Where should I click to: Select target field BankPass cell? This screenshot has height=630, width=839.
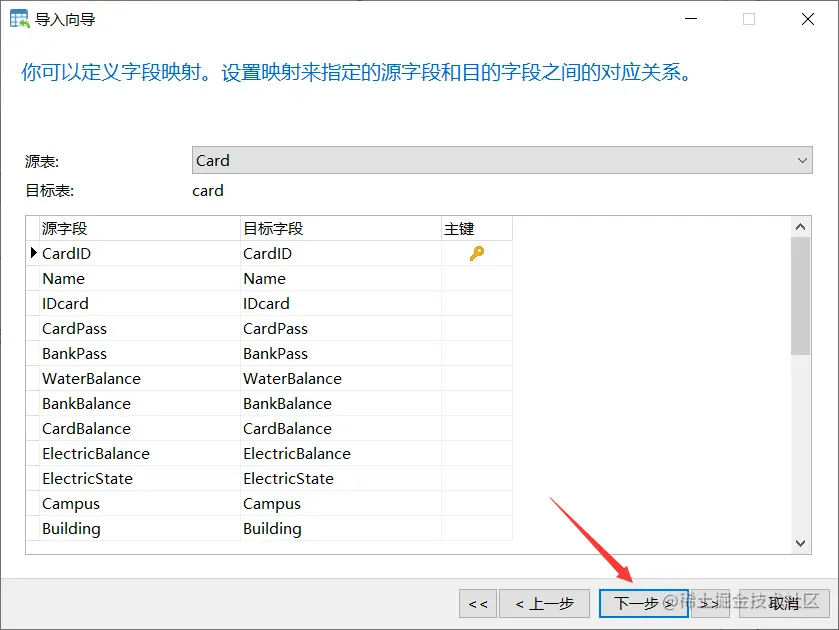click(341, 353)
